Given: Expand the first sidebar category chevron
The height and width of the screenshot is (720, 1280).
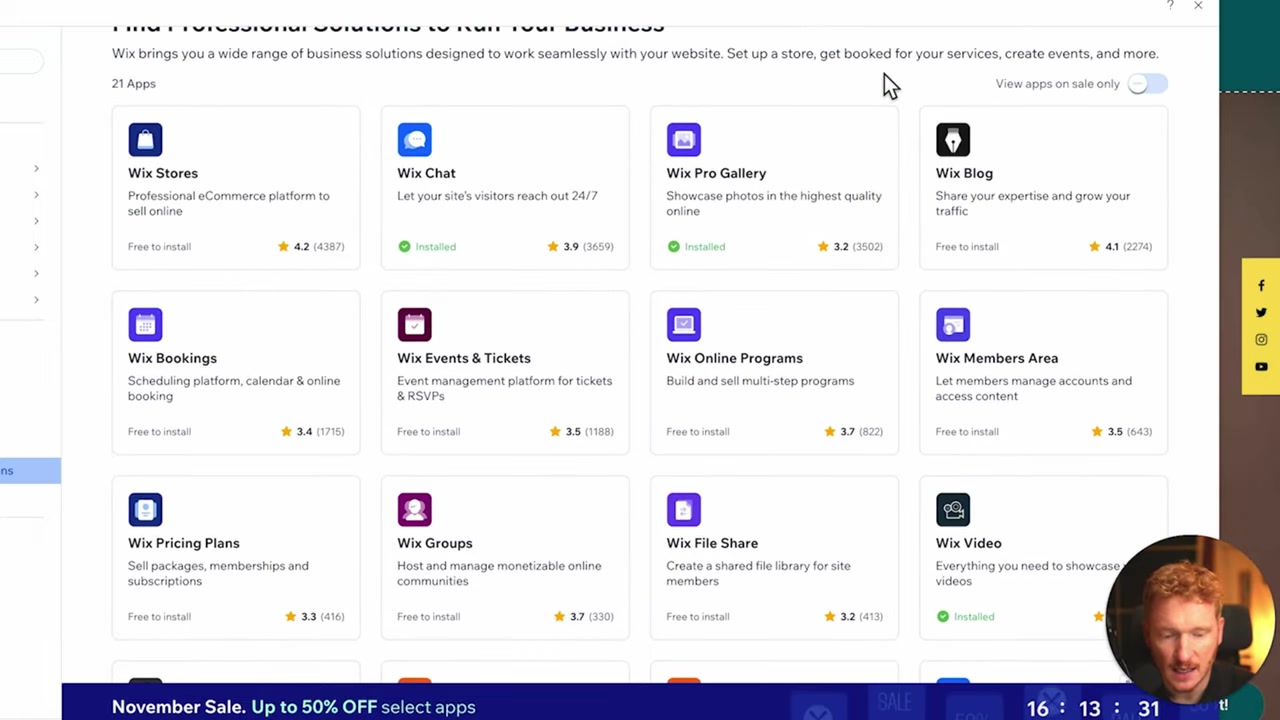Looking at the screenshot, I should tap(36, 168).
